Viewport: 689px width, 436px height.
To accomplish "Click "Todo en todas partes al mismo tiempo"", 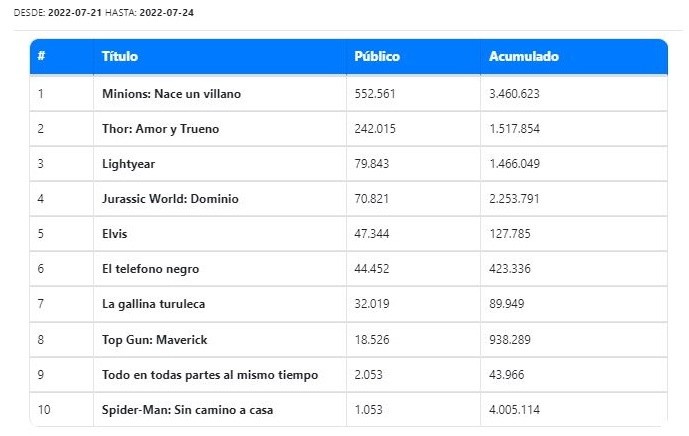I will pyautogui.click(x=210, y=374).
